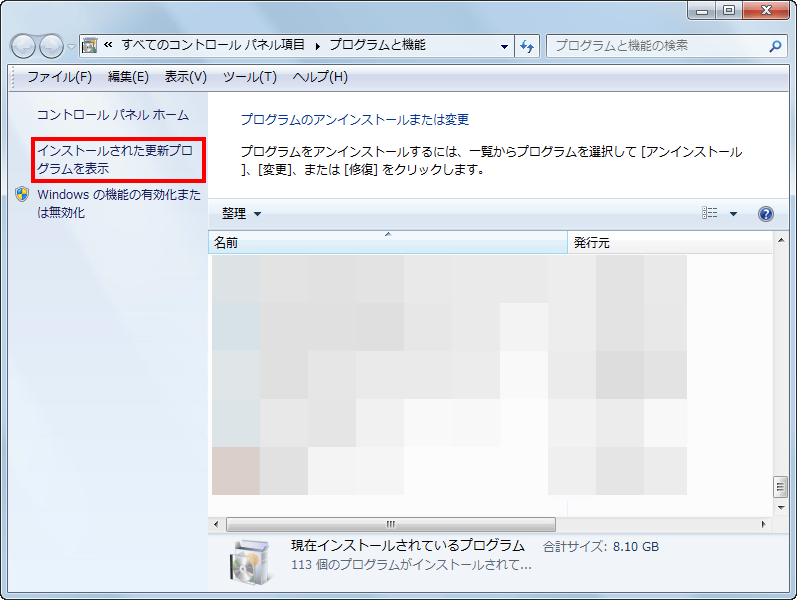Image resolution: width=797 pixels, height=600 pixels.
Task: Open the 表示(V) menu
Action: (x=186, y=77)
